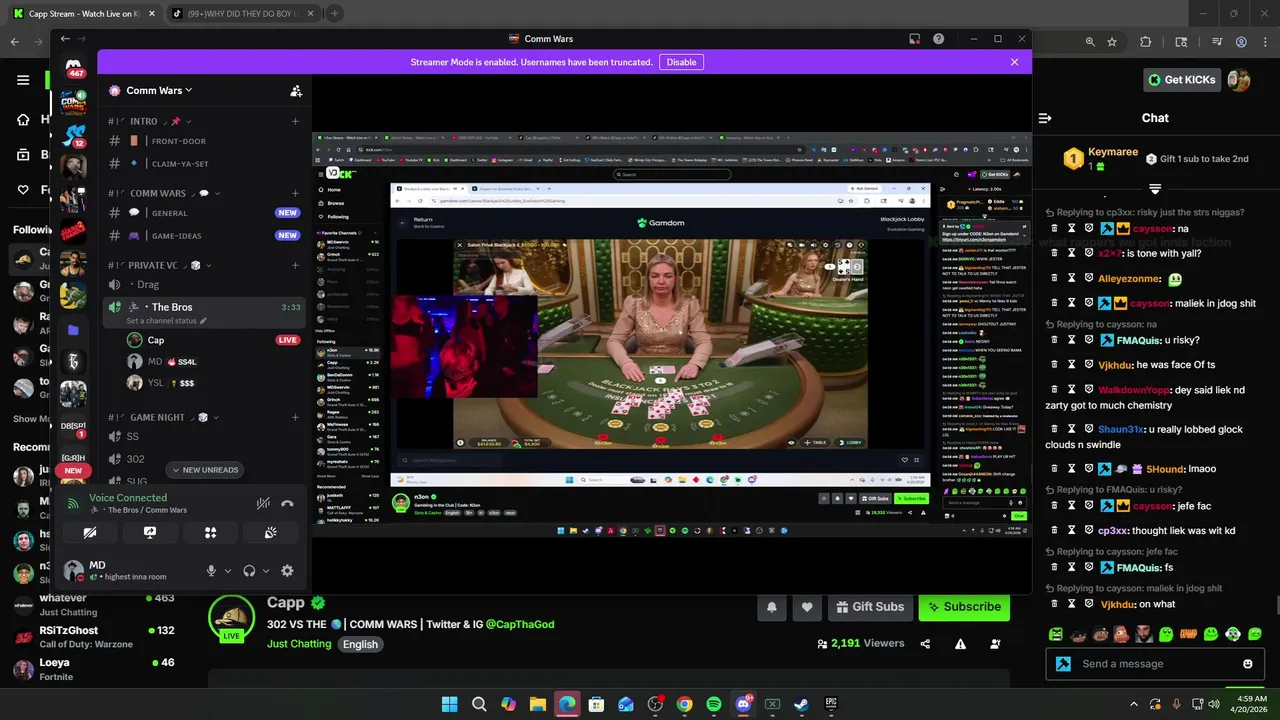Image resolution: width=1280 pixels, height=720 pixels.
Task: Open Discord direct messages home icon
Action: pos(73,69)
